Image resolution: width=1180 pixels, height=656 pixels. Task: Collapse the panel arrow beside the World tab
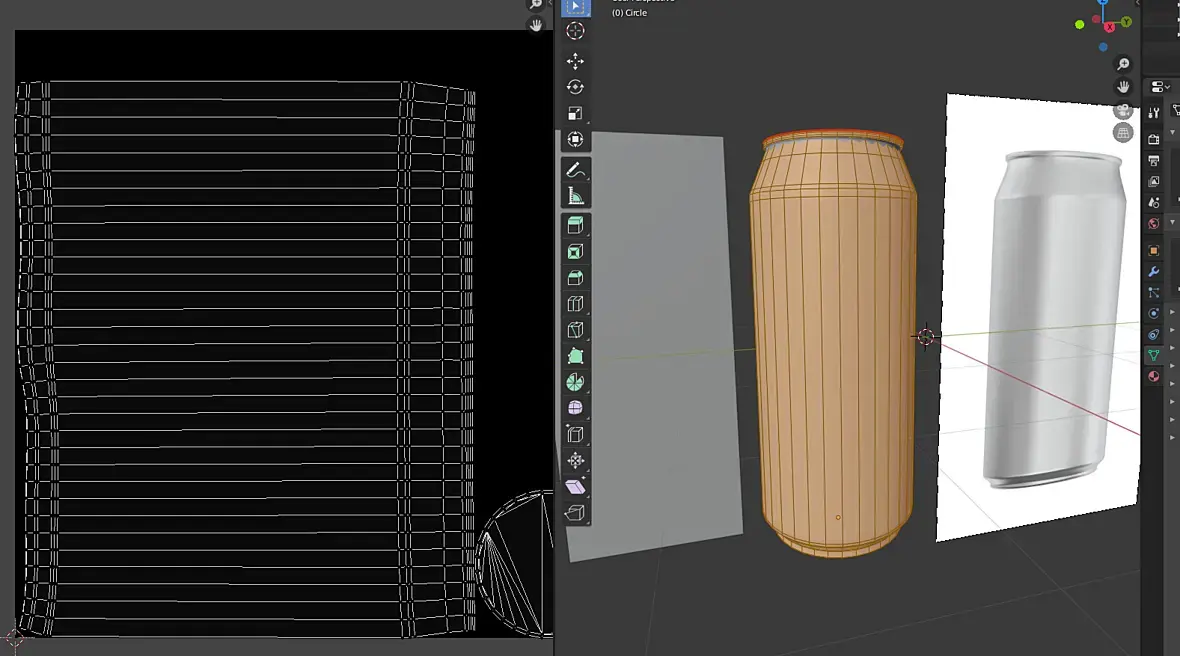tap(1173, 224)
